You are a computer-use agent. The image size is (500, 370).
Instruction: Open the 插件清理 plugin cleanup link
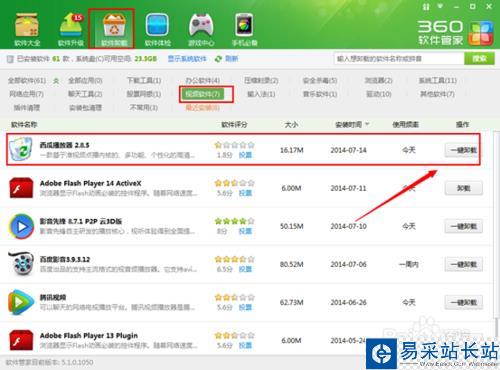click(27, 108)
